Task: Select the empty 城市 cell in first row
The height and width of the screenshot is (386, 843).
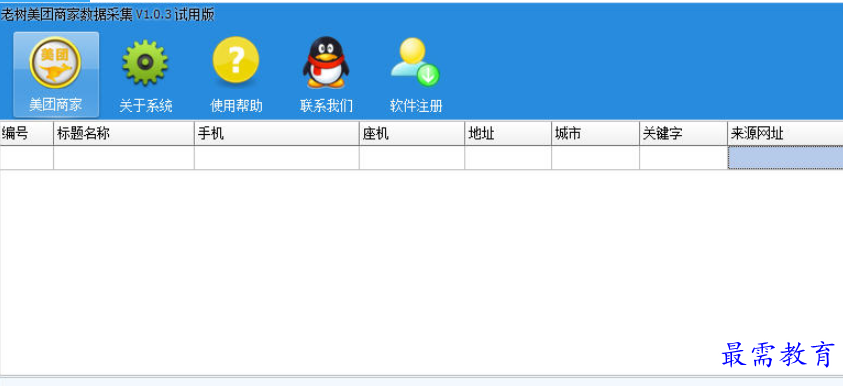Action: 596,158
